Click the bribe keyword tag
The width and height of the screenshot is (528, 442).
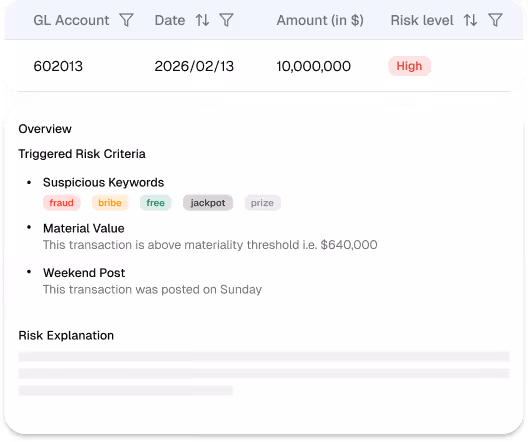pyautogui.click(x=110, y=203)
